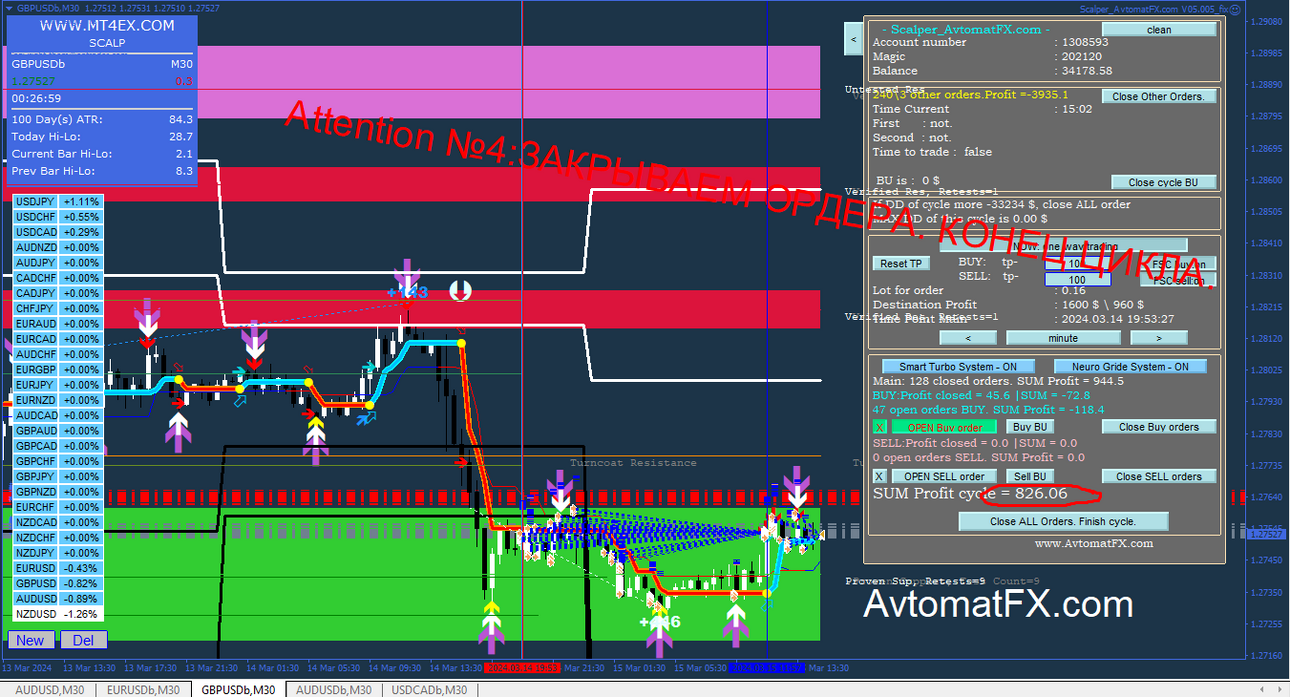Click the blue highlighted date label on time axis
The width and height of the screenshot is (1290, 697).
pyautogui.click(x=766, y=668)
